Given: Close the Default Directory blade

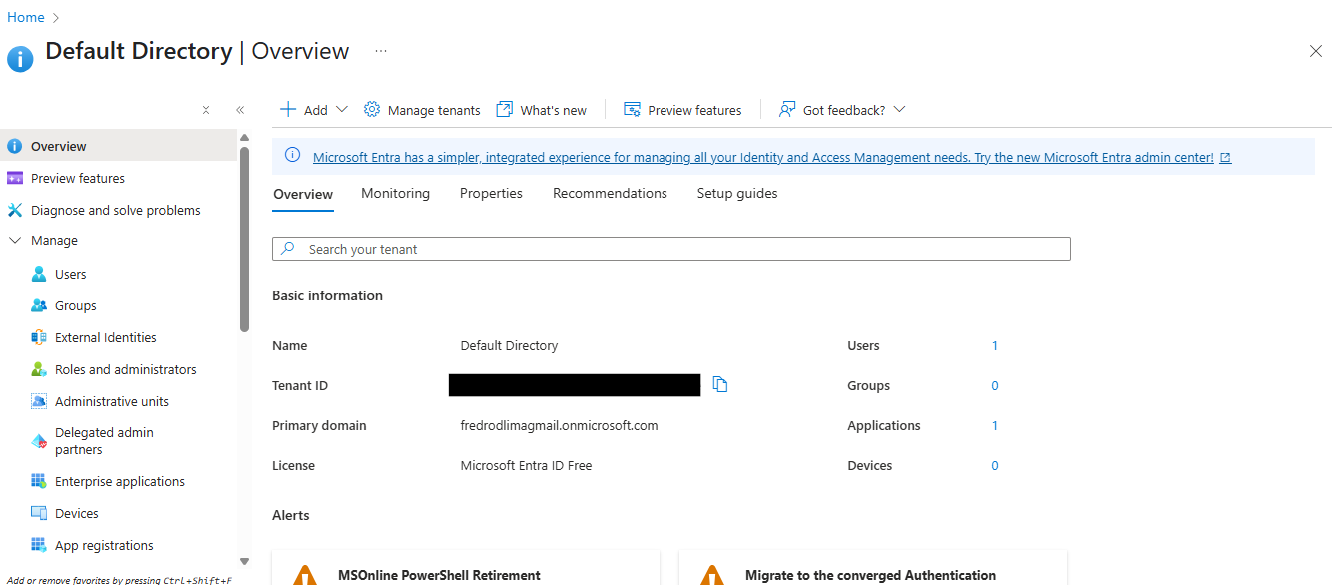Looking at the screenshot, I should 1316,51.
